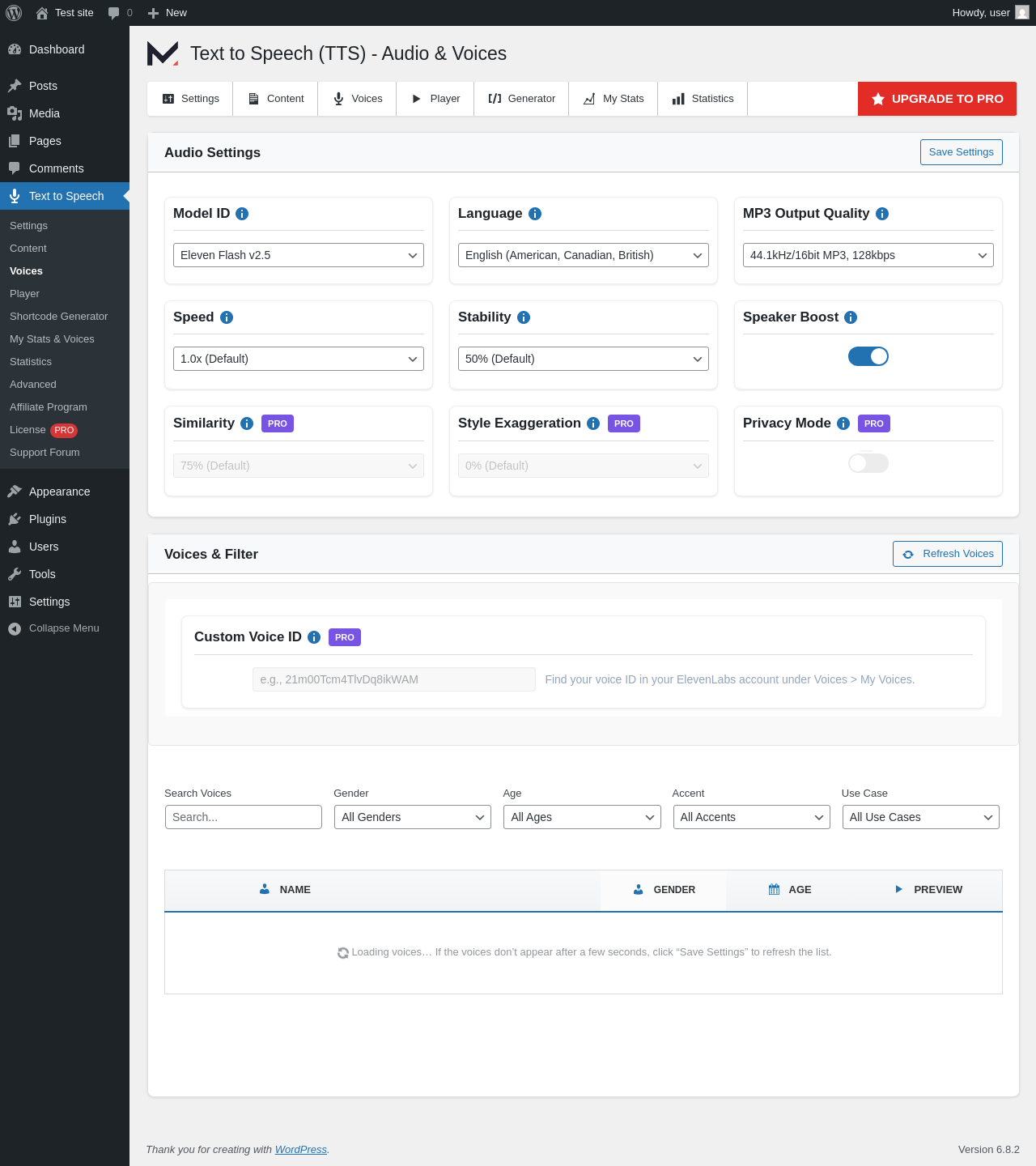This screenshot has height=1166, width=1036.
Task: Click the Advanced submenu link
Action: tap(33, 385)
